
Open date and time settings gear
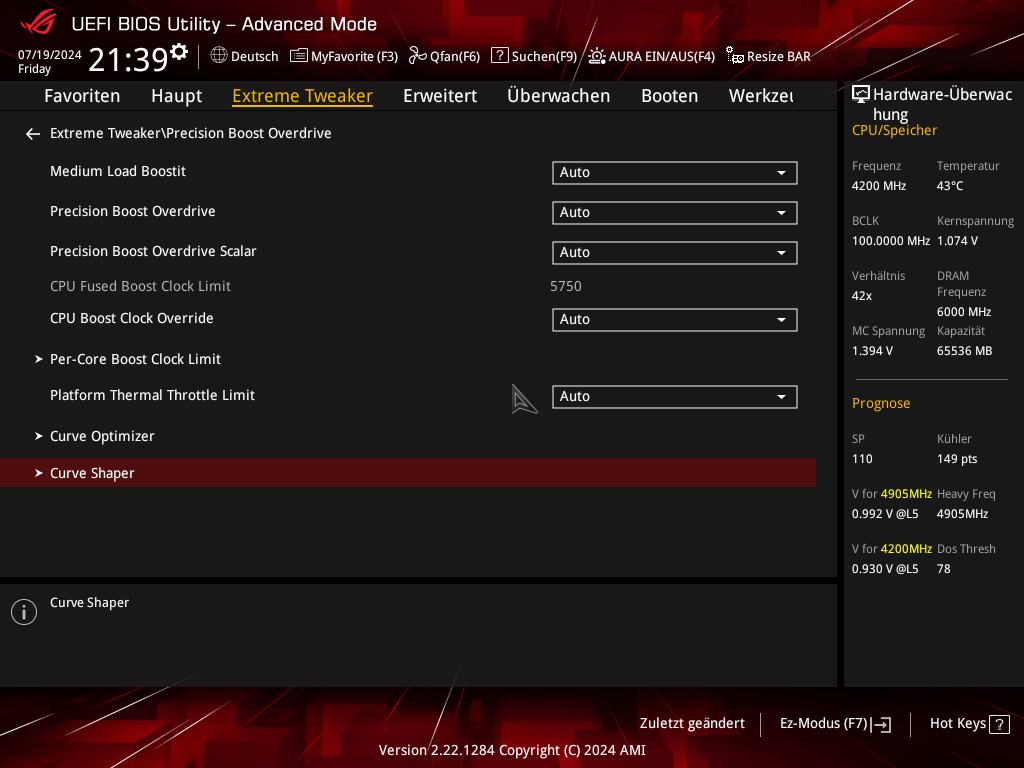[x=179, y=51]
